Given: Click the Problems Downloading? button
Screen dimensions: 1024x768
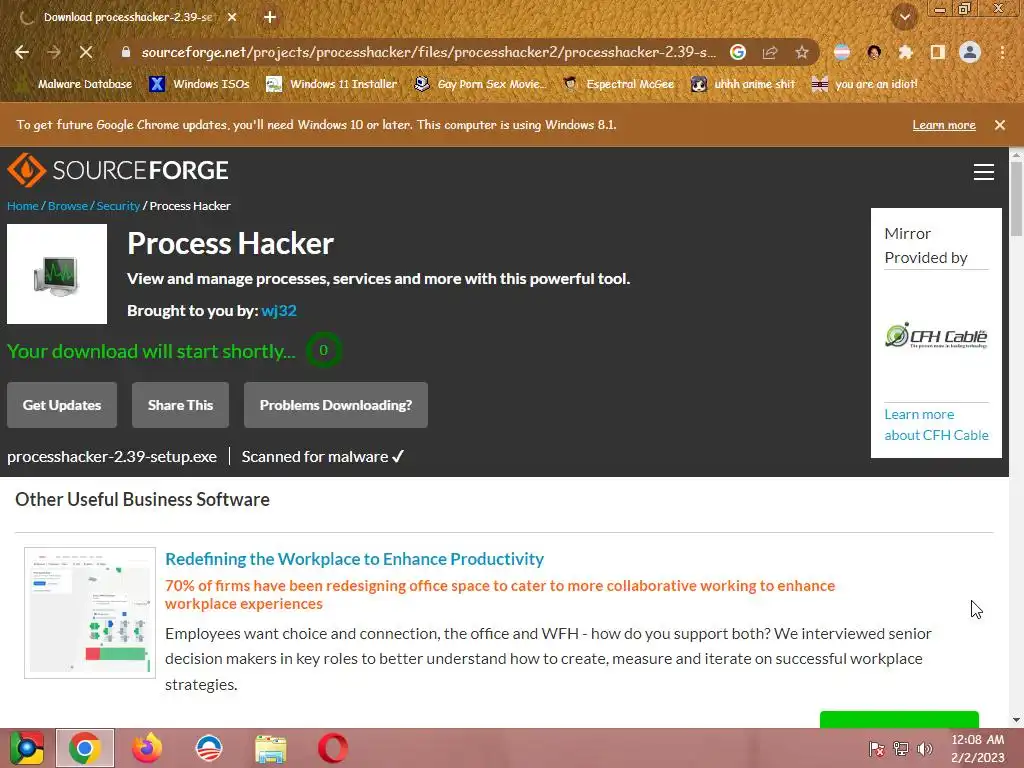Looking at the screenshot, I should point(336,405).
